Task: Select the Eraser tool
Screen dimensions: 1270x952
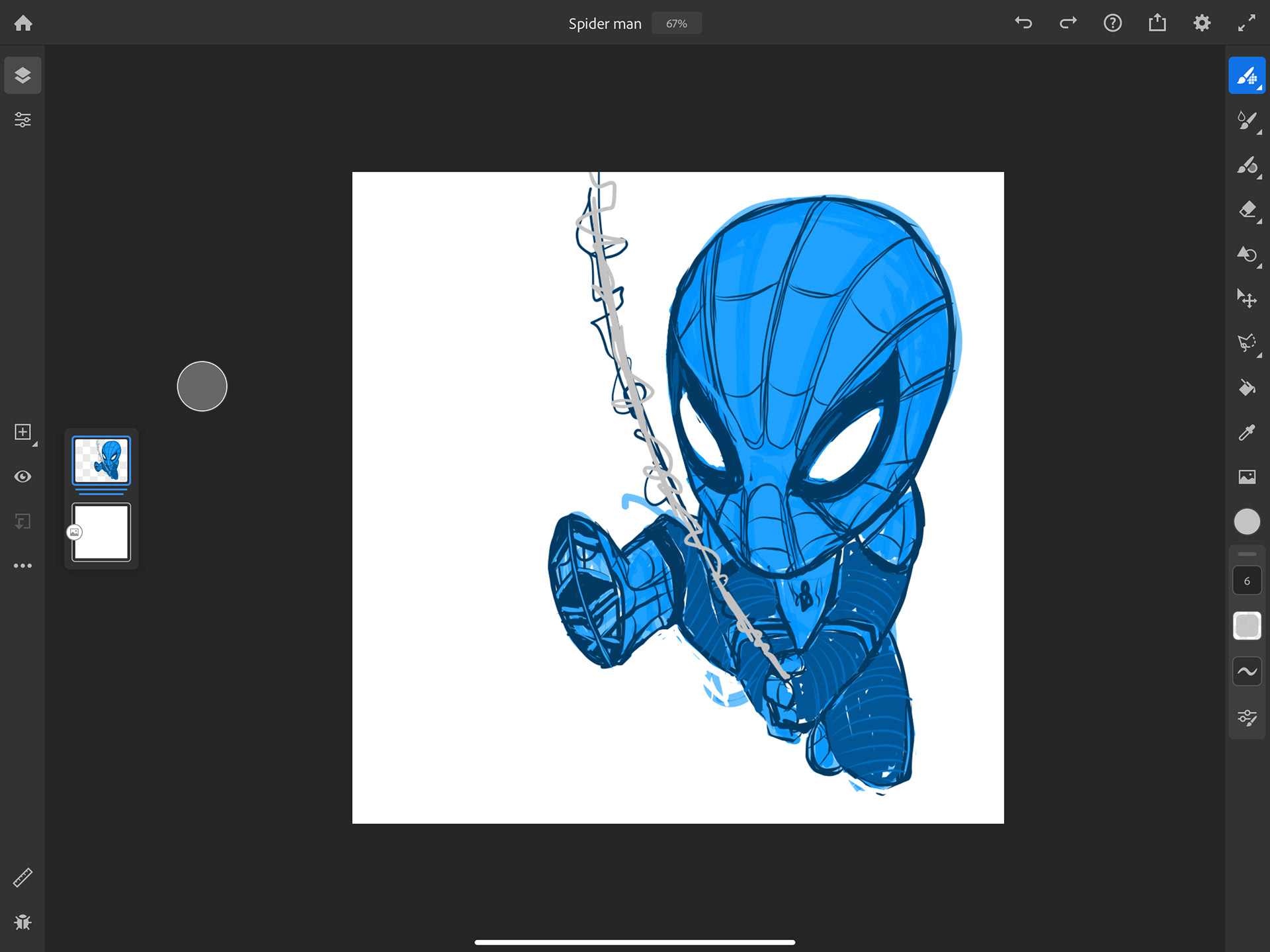Action: click(1246, 210)
